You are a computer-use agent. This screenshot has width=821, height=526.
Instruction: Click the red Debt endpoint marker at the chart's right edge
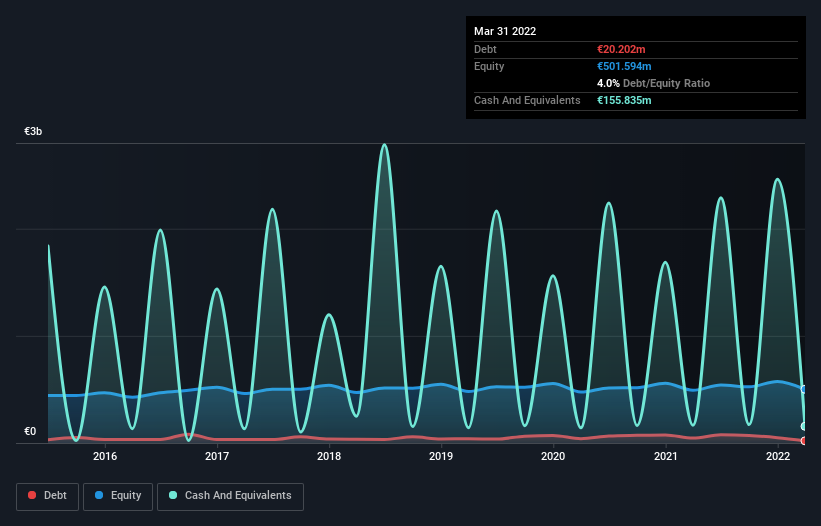click(x=804, y=440)
